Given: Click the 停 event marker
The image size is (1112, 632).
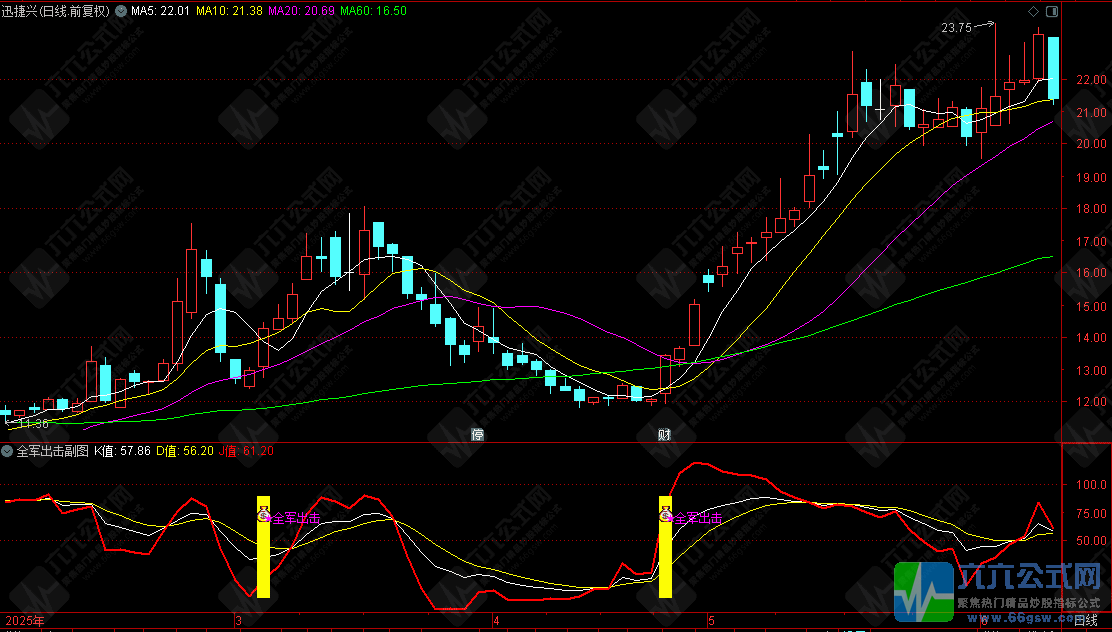Looking at the screenshot, I should 478,434.
